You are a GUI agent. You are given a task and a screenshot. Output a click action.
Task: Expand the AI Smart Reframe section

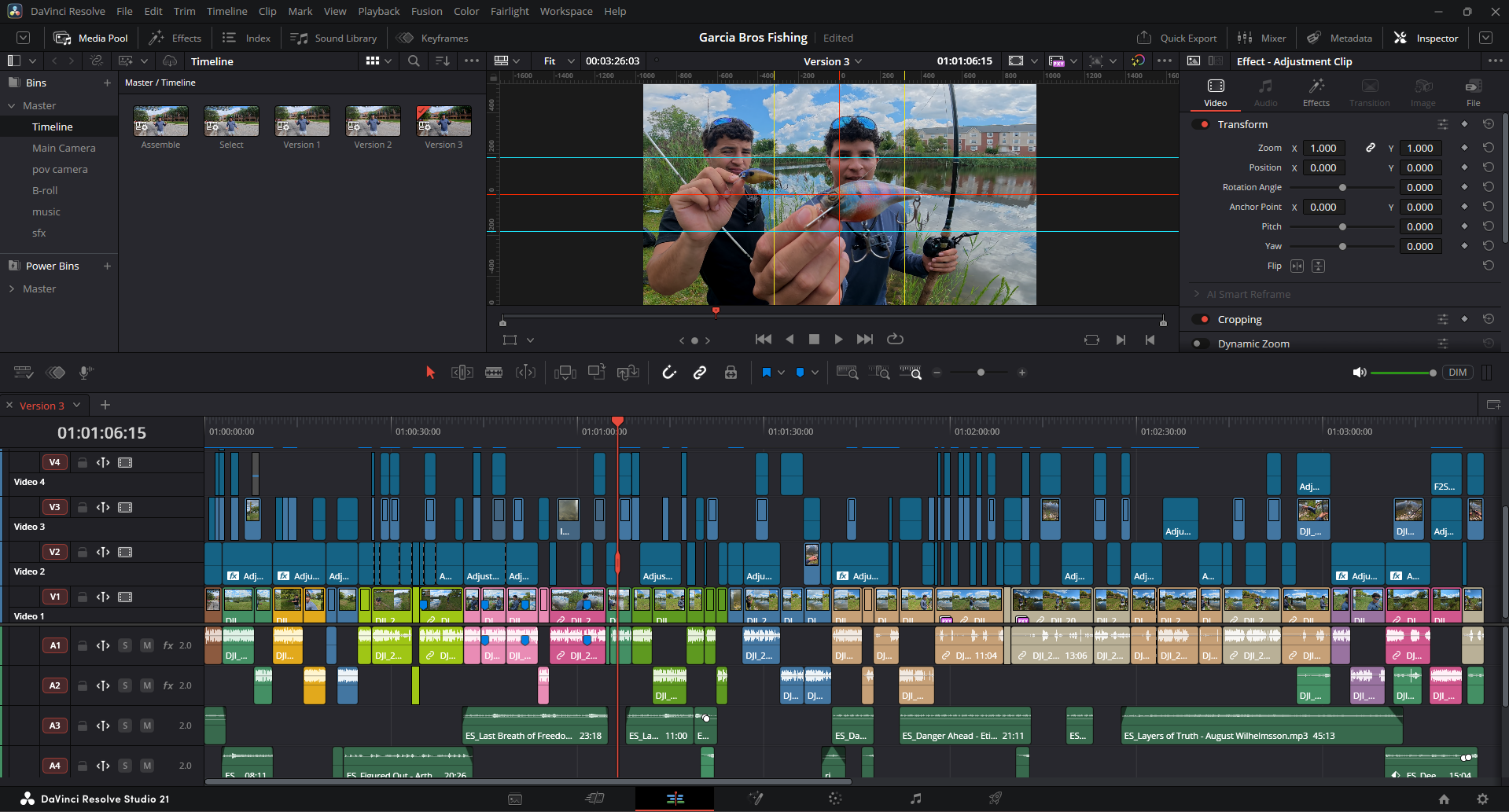[x=1197, y=294]
